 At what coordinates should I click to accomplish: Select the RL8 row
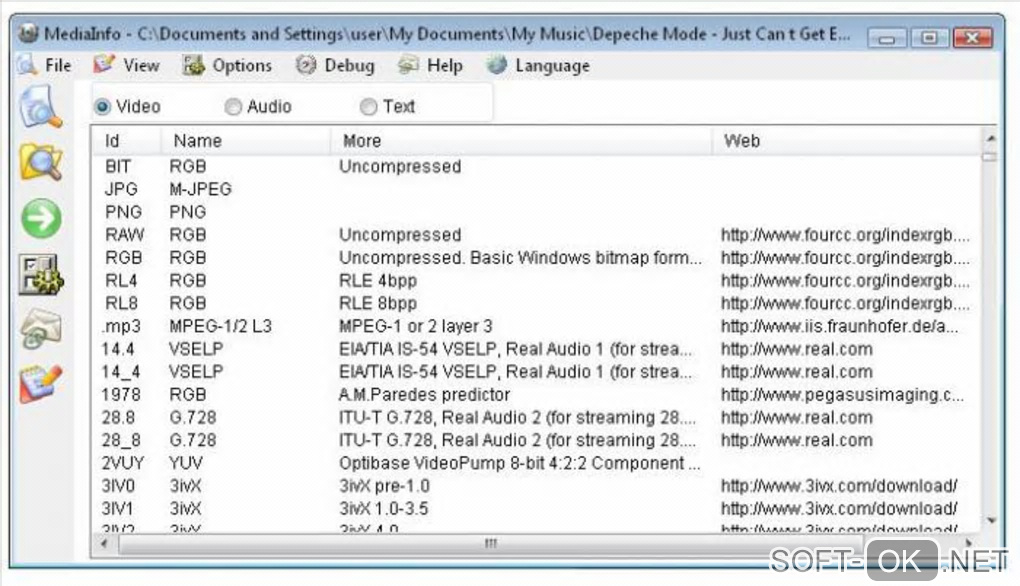[x=536, y=303]
